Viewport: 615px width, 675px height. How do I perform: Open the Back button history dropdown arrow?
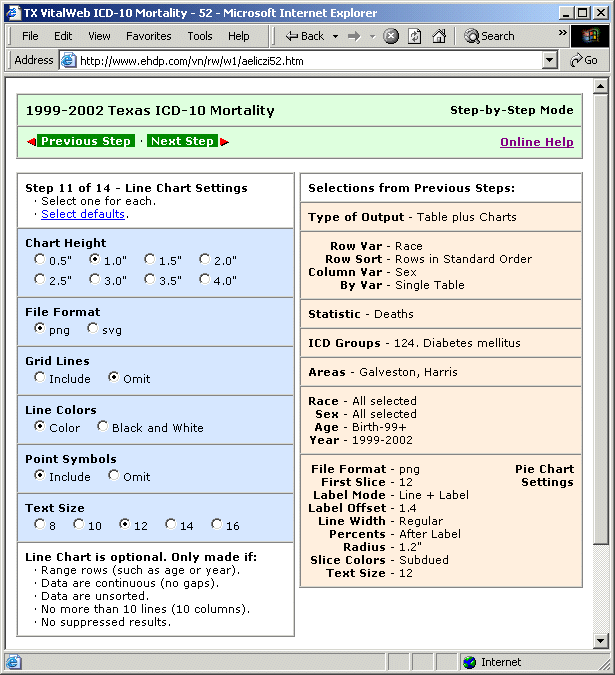click(335, 36)
